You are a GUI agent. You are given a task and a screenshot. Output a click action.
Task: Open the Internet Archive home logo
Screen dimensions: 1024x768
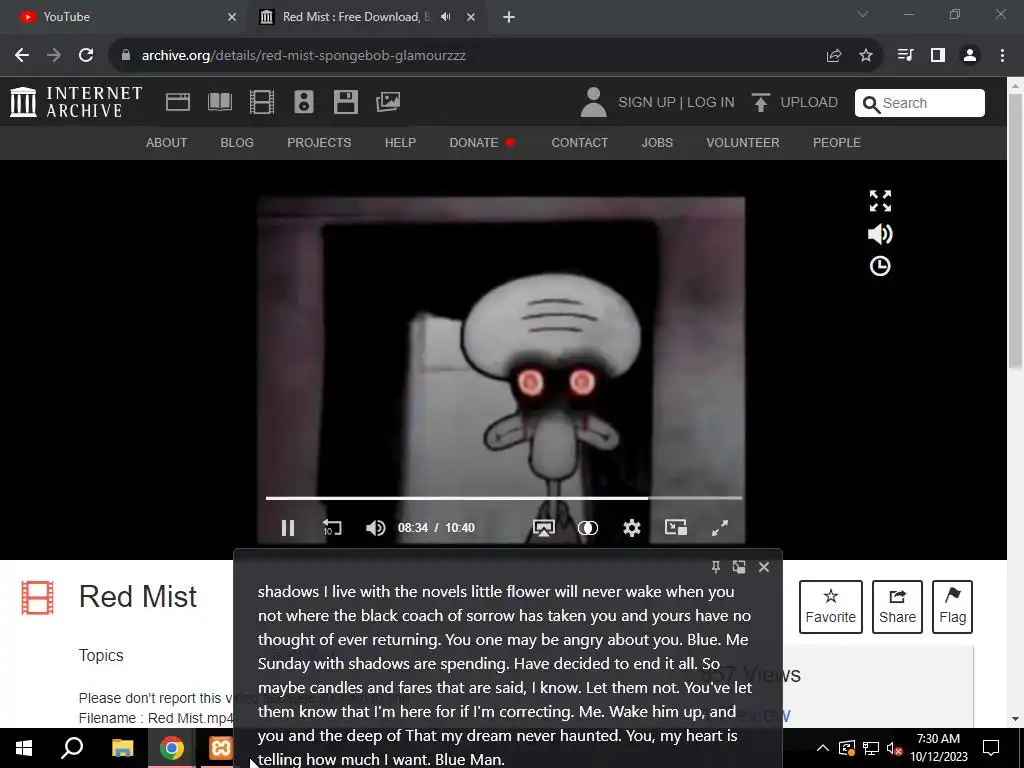pos(76,103)
